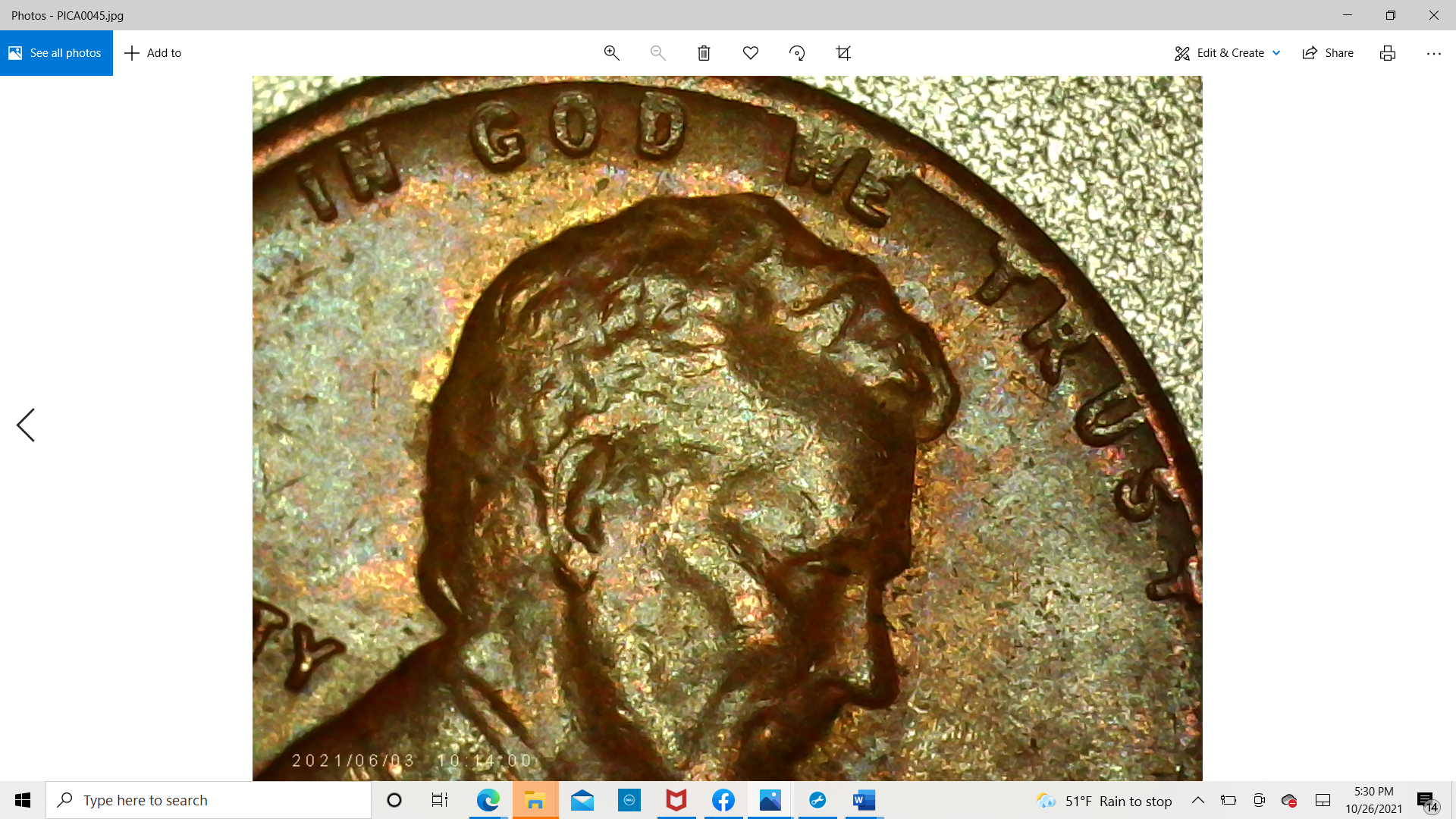Open Microsoft Edge from the taskbar
Image resolution: width=1456 pixels, height=819 pixels.
coord(488,800)
